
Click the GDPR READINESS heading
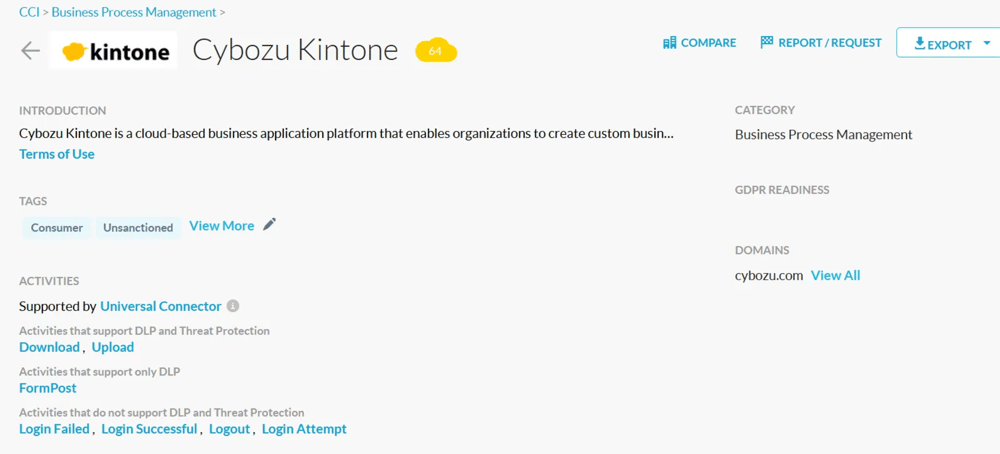(x=782, y=190)
